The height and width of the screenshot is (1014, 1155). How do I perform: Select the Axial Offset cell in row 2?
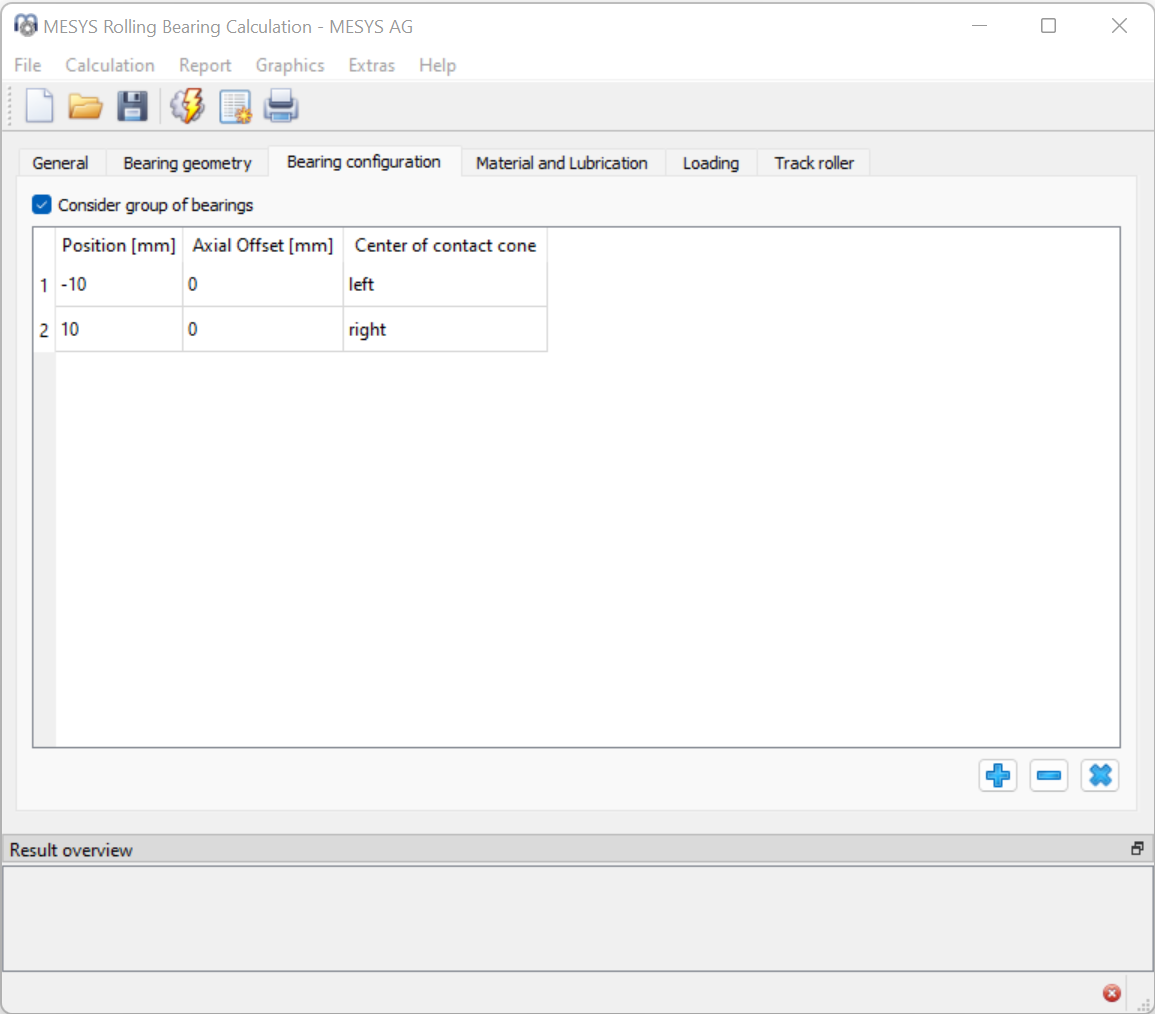(262, 330)
